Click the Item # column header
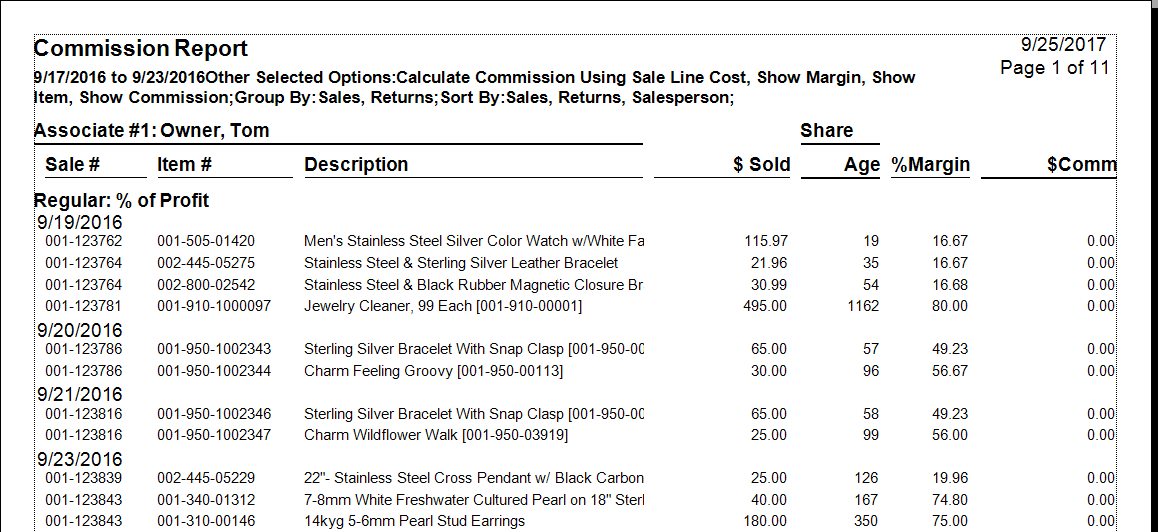 coord(184,165)
